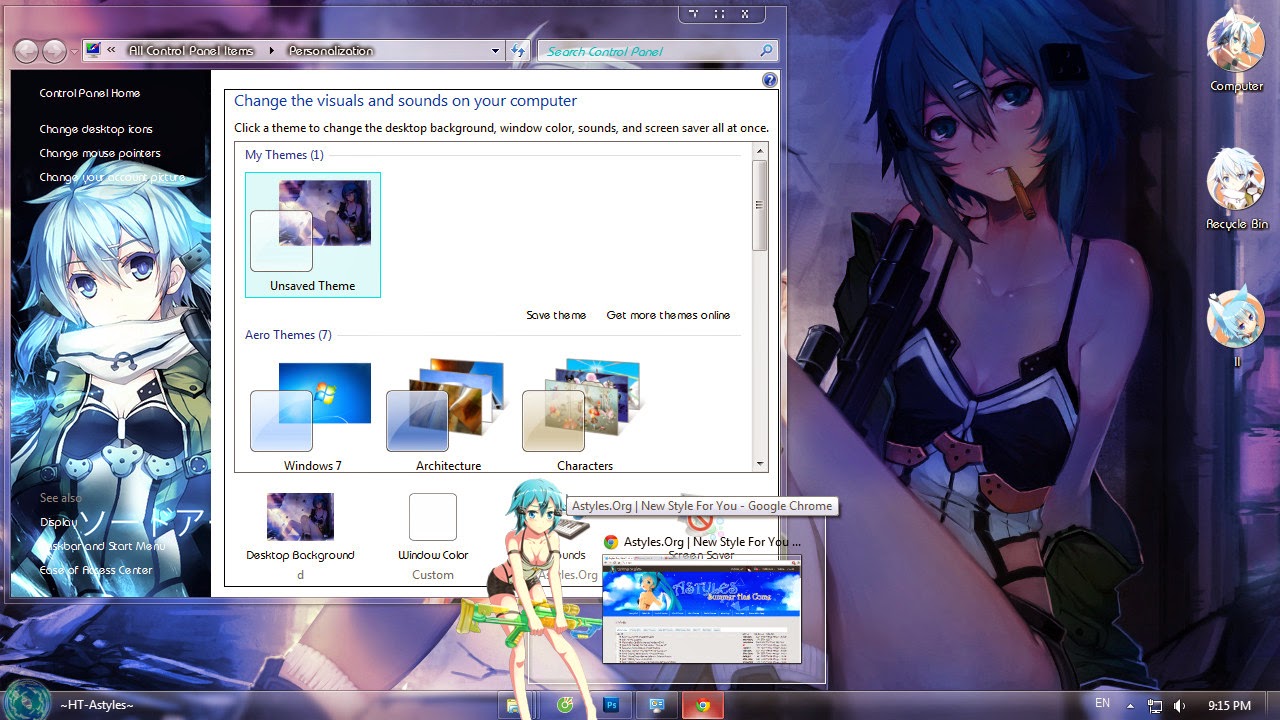Click the theme list scrollbar thumb
Image resolution: width=1280 pixels, height=720 pixels.
tap(760, 205)
